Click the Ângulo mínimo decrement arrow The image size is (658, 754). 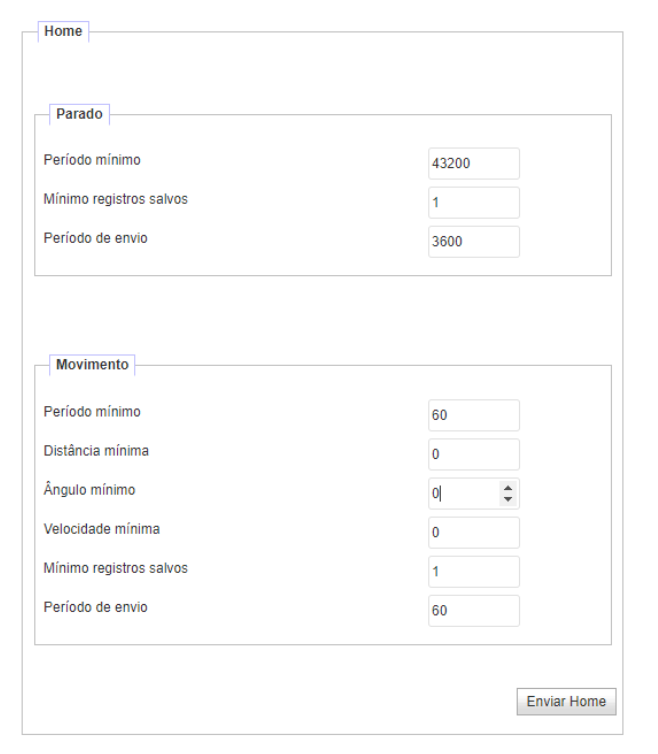tap(508, 500)
